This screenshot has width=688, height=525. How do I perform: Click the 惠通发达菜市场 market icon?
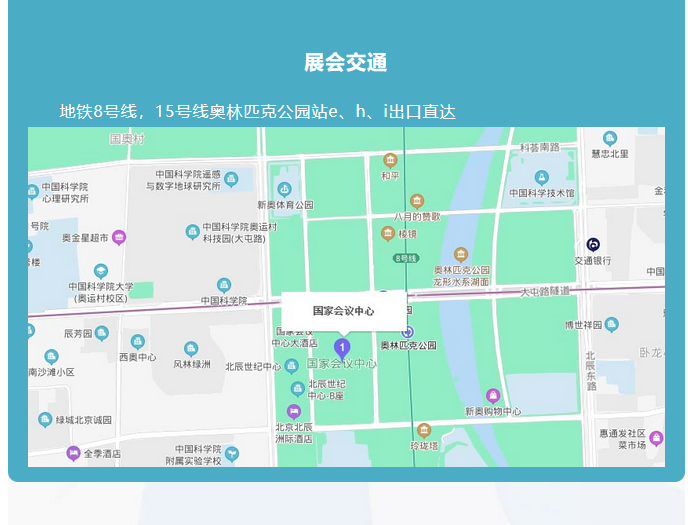click(656, 438)
